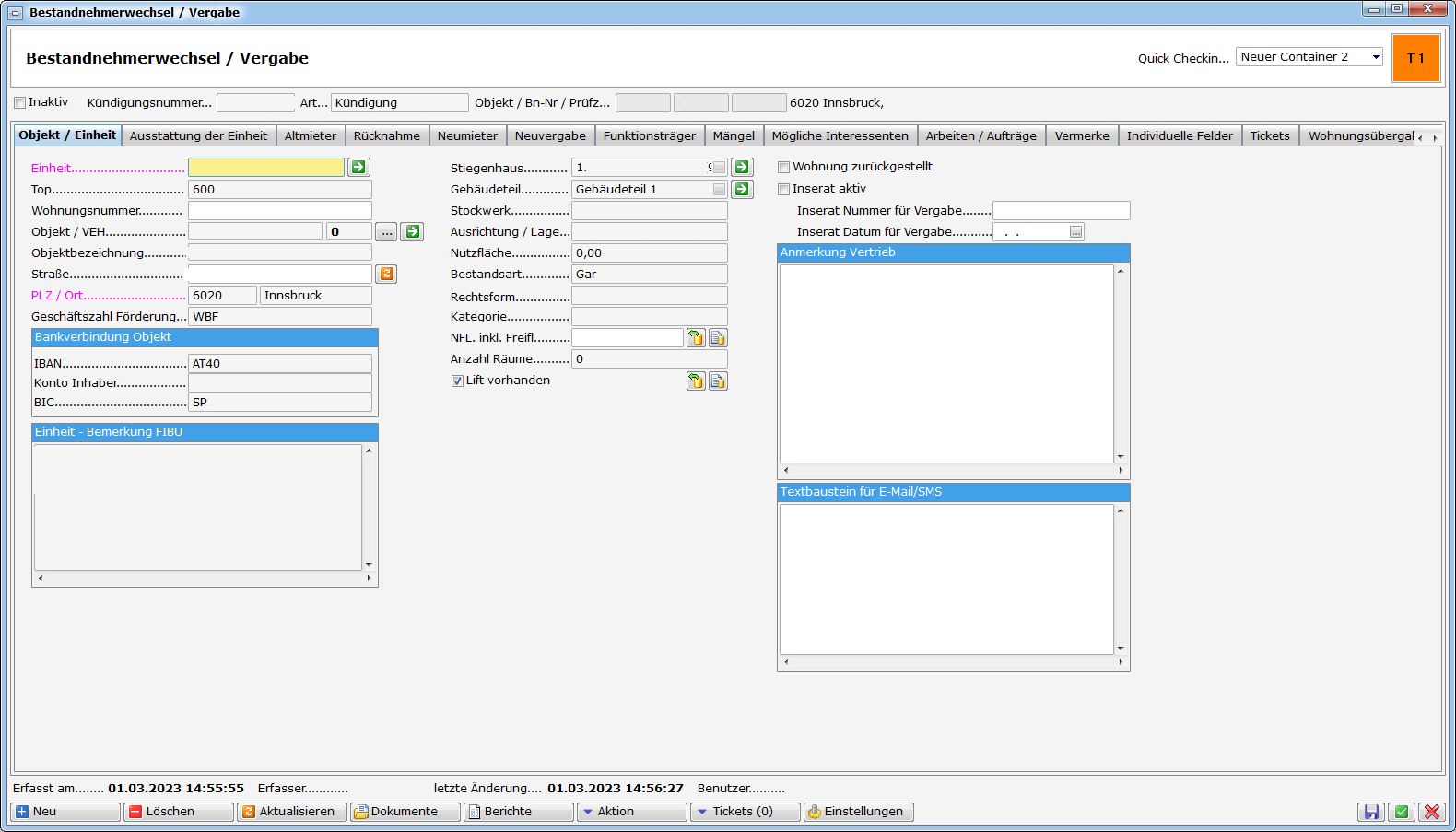Click orange refresh icon beside Straße field
Screen dimensions: 1456x832
point(387,274)
